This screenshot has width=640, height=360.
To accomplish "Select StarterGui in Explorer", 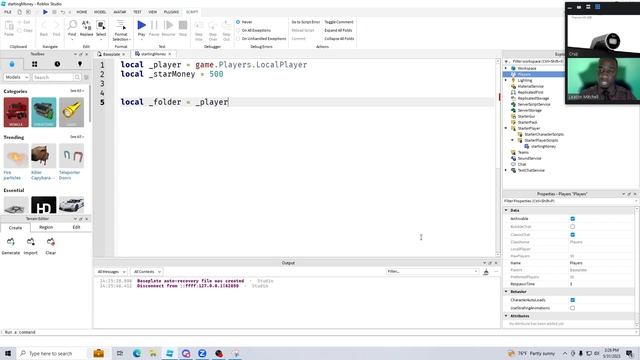I will coord(526,116).
